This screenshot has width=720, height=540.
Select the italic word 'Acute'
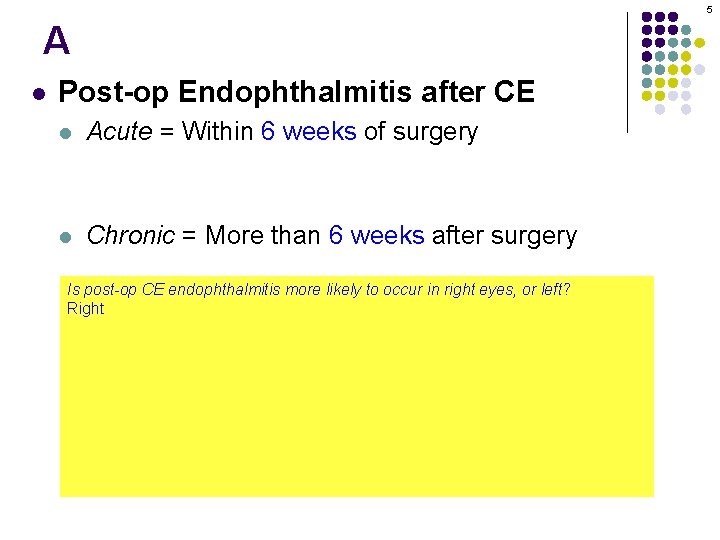tap(118, 132)
